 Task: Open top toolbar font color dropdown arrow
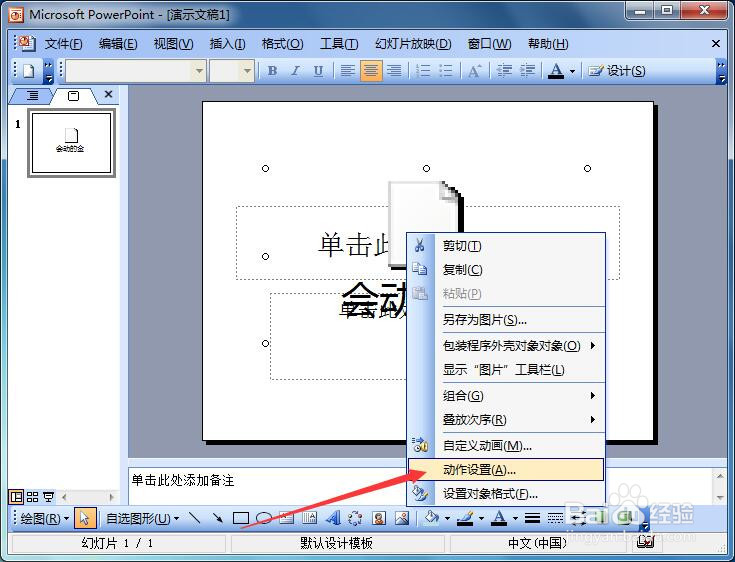point(572,71)
